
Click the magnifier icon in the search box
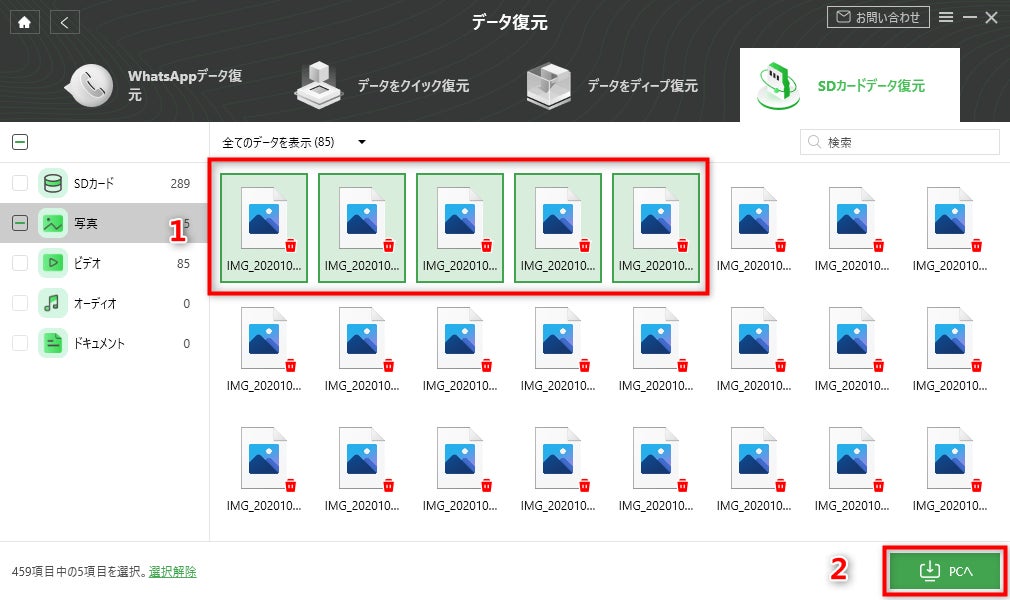pyautogui.click(x=813, y=141)
